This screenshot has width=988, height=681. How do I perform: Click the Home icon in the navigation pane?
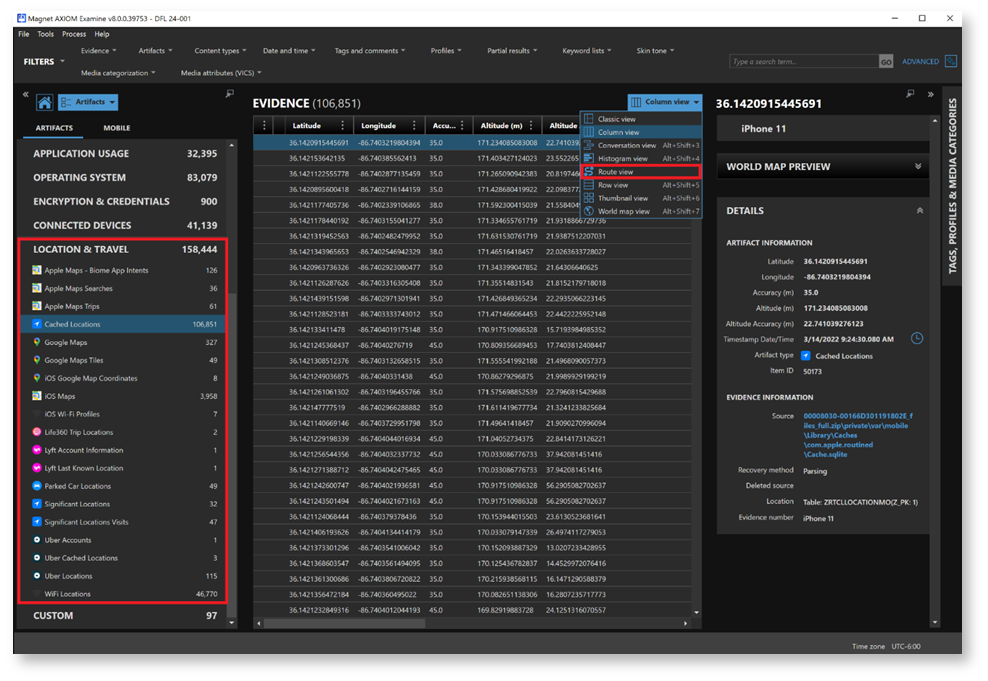[x=44, y=102]
